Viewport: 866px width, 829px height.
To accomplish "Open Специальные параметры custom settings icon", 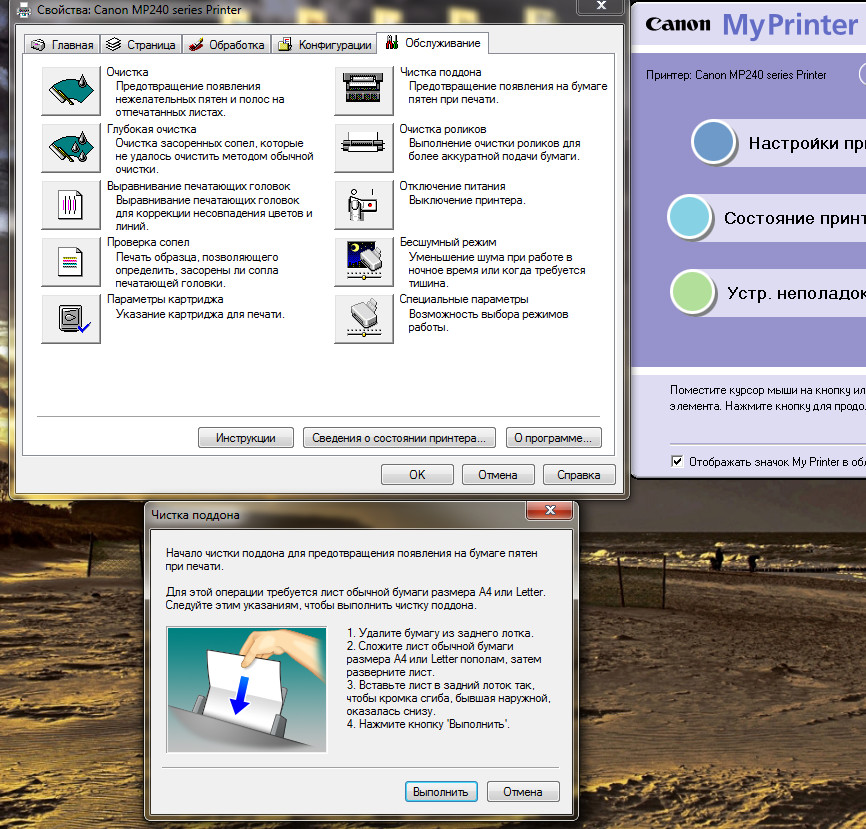I will [363, 319].
